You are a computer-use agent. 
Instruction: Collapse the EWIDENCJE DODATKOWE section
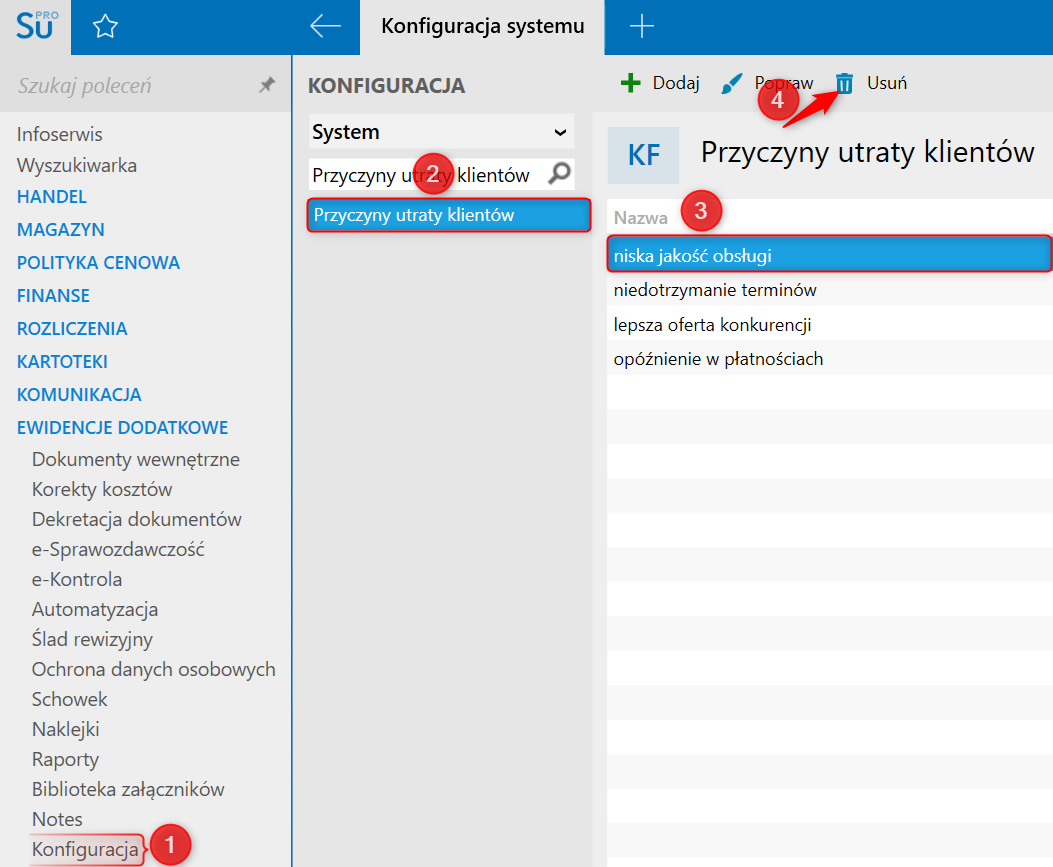click(x=122, y=427)
